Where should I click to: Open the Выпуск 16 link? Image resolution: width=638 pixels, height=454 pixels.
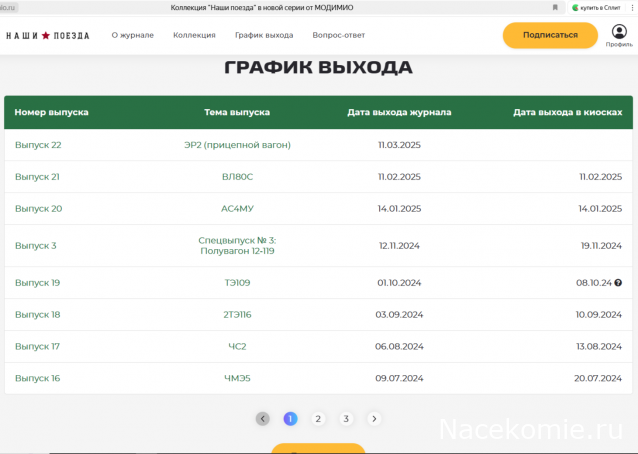38,378
